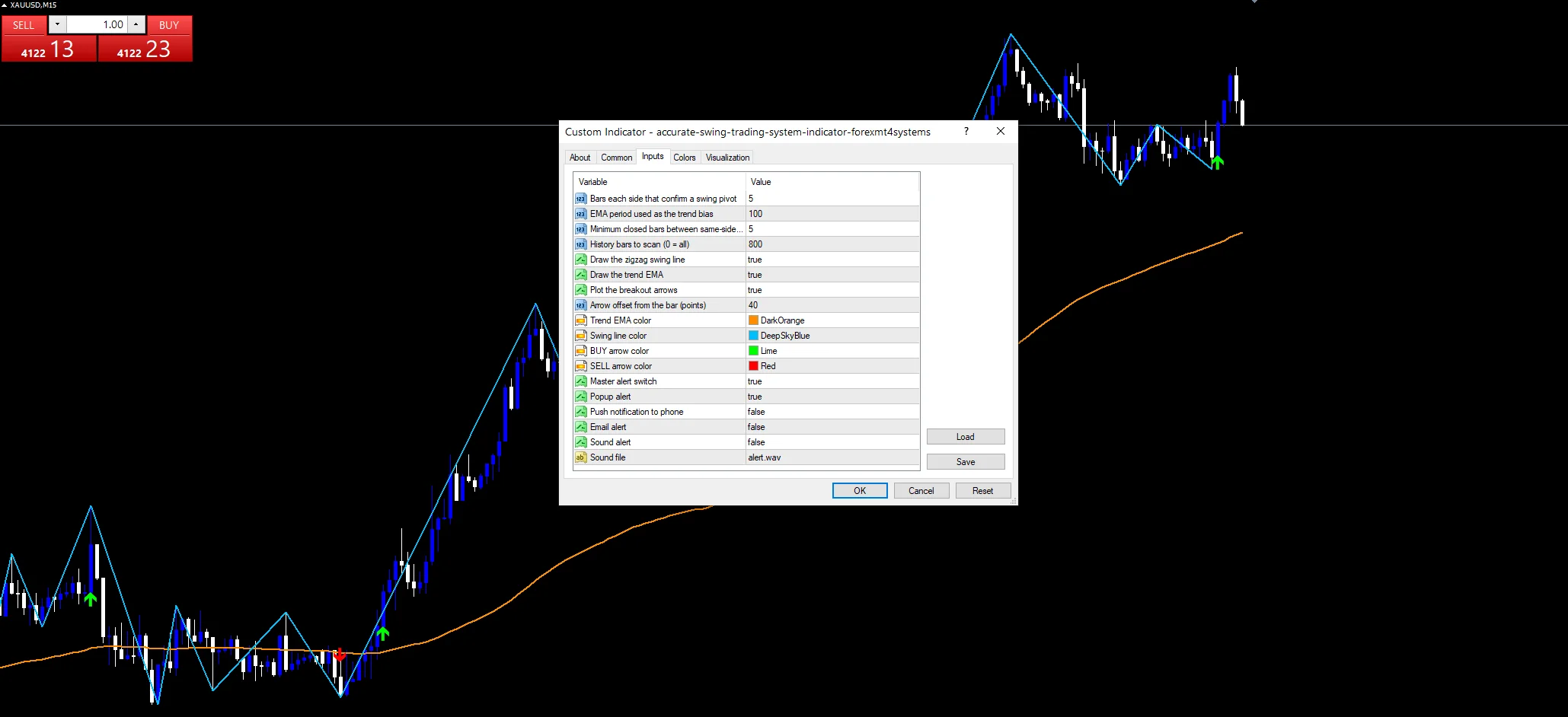
Task: Click the integer icon beside History bars to scan
Action: (581, 244)
